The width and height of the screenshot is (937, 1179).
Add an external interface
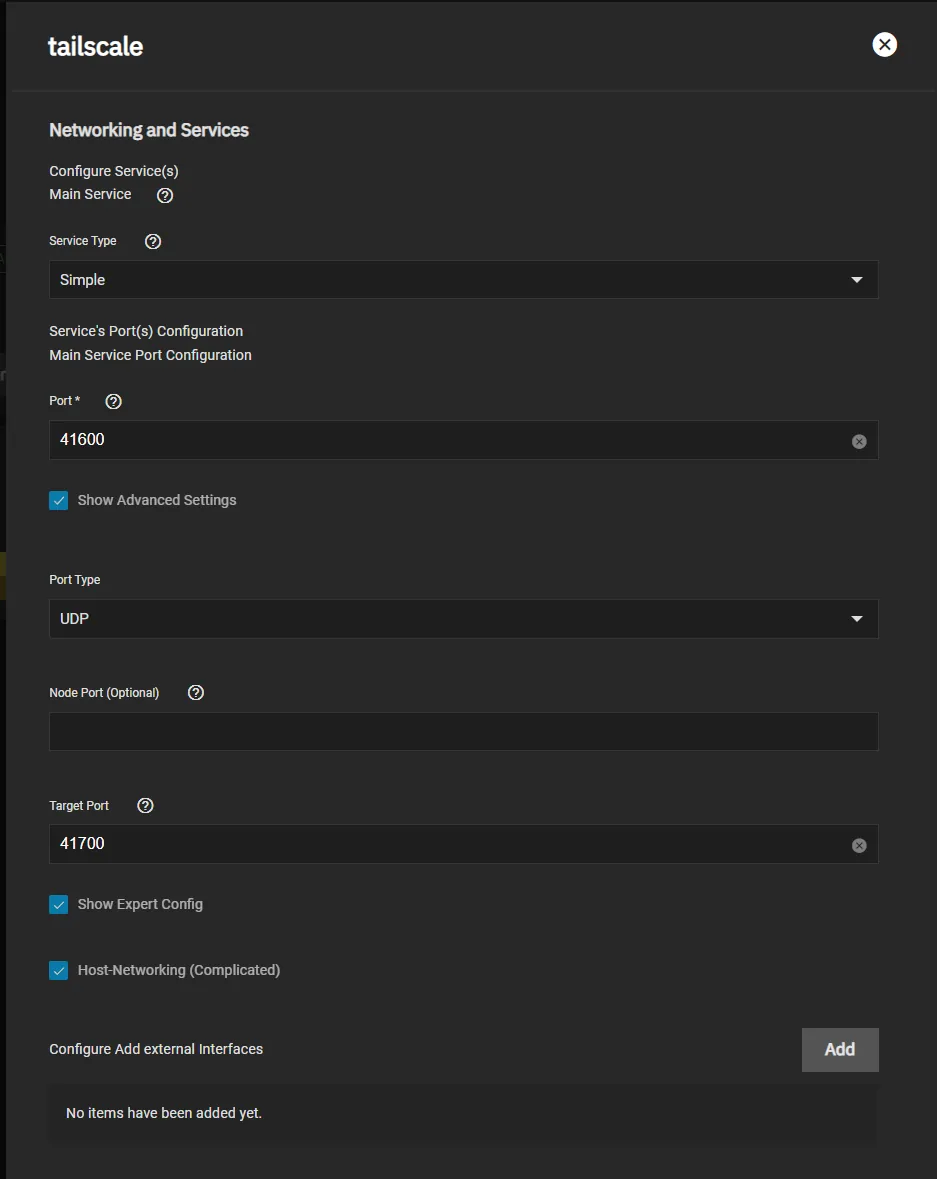(839, 1049)
